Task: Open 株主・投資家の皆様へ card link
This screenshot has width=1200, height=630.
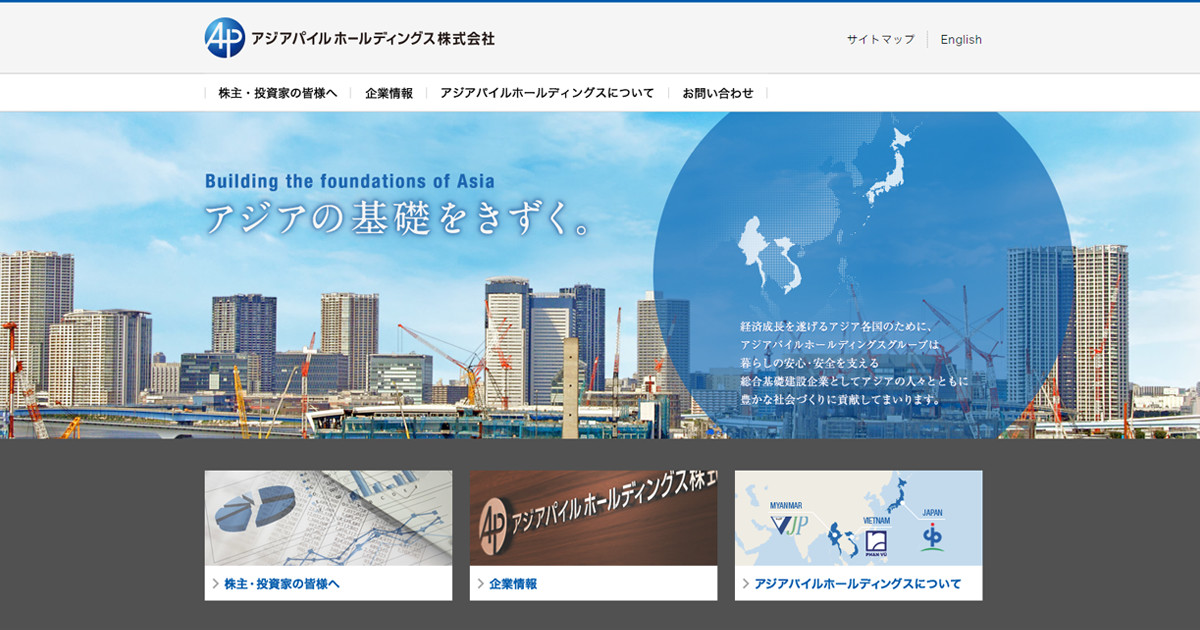Action: pos(282,584)
